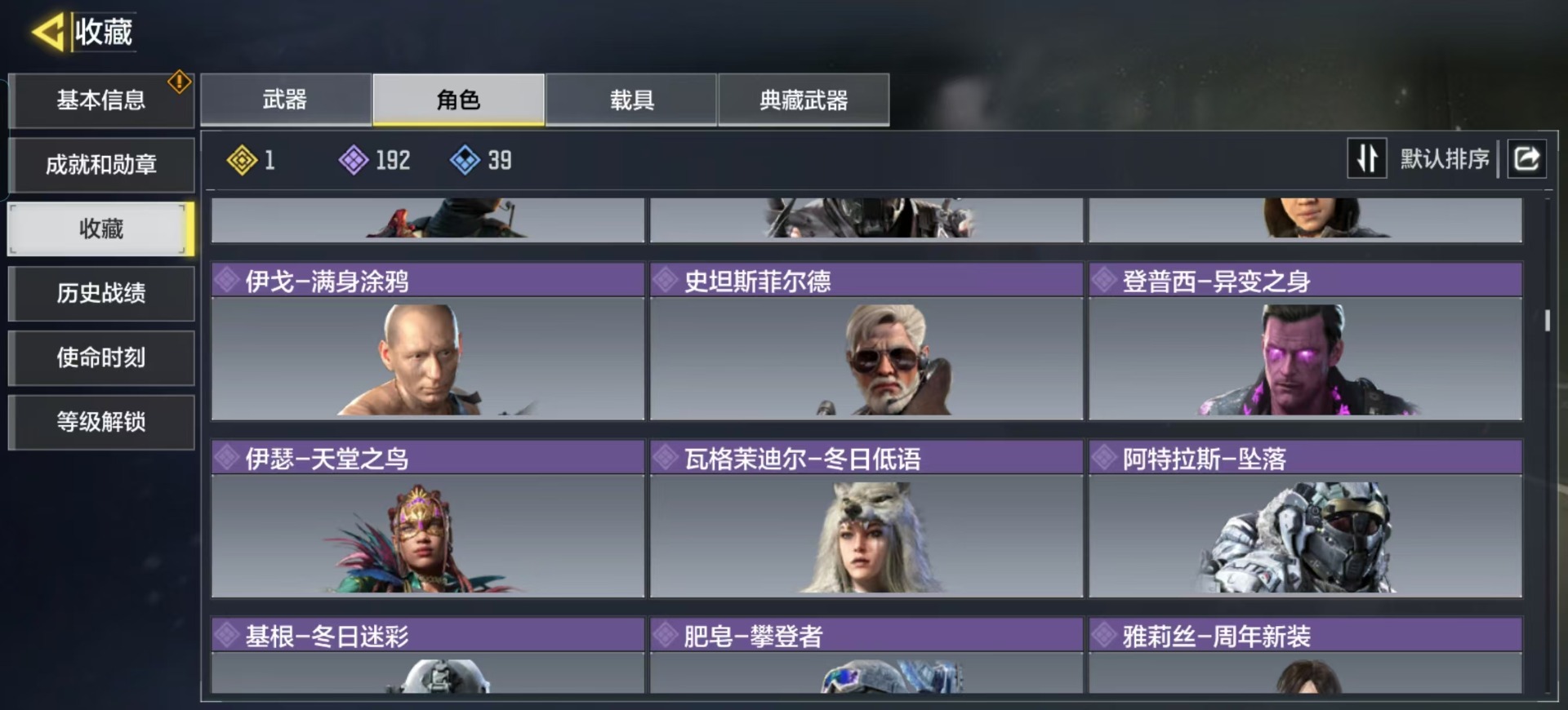Select the gold legendary rarity icon
Viewport: 1568px width, 710px height.
tap(242, 160)
